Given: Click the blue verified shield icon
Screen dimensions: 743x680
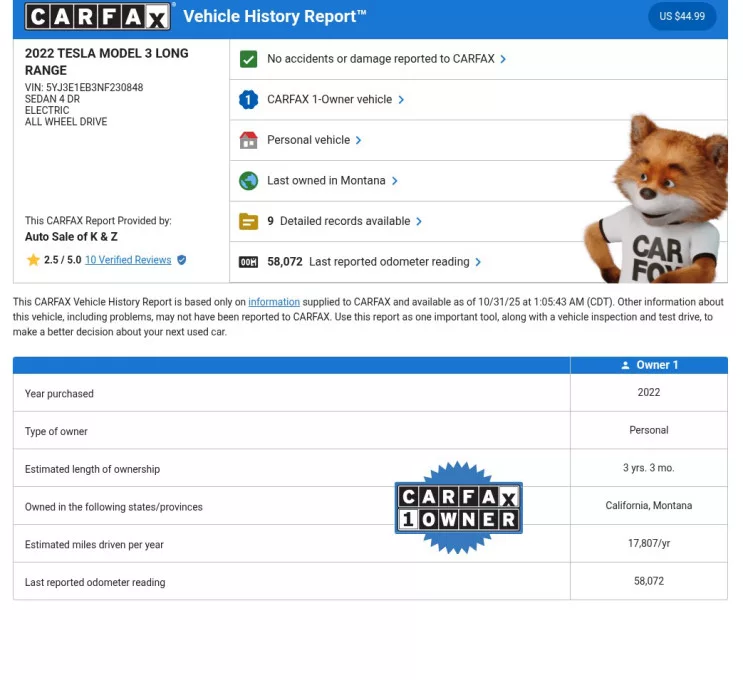Looking at the screenshot, I should pos(181,260).
